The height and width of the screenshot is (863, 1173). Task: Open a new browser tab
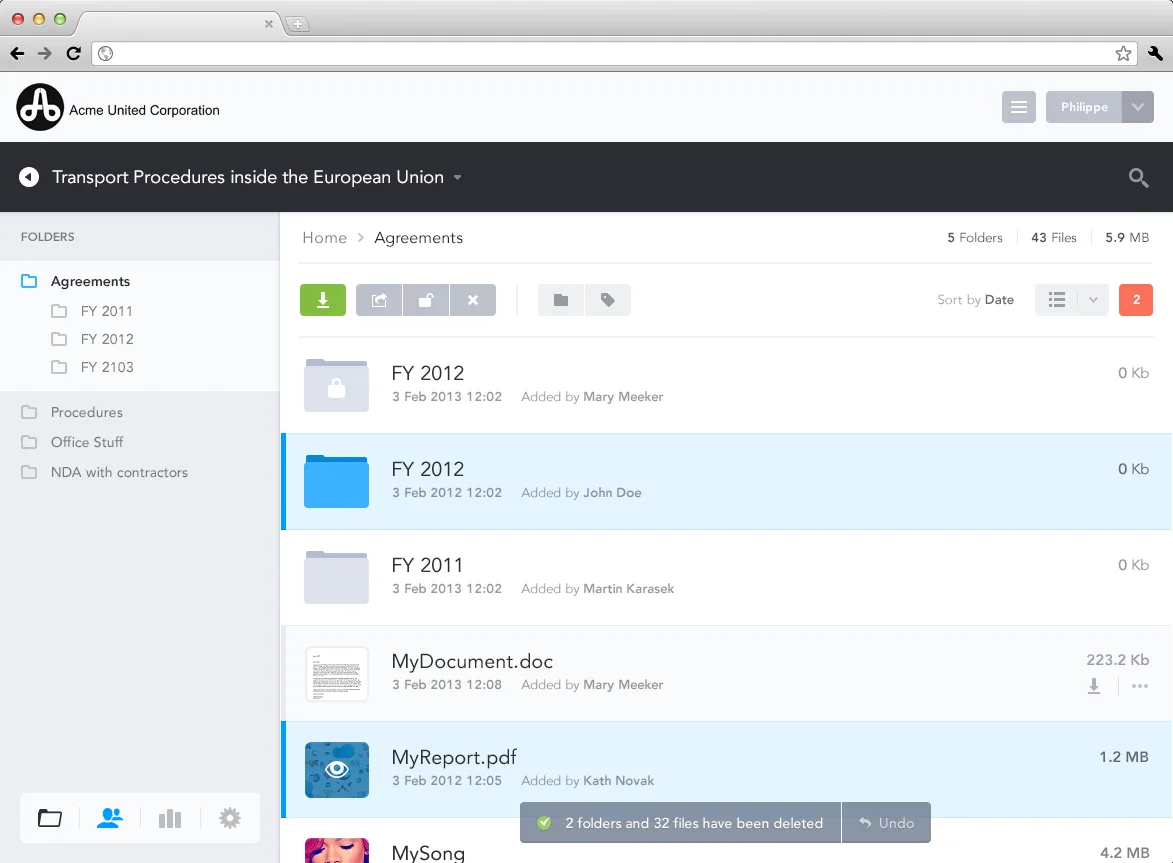(x=298, y=24)
